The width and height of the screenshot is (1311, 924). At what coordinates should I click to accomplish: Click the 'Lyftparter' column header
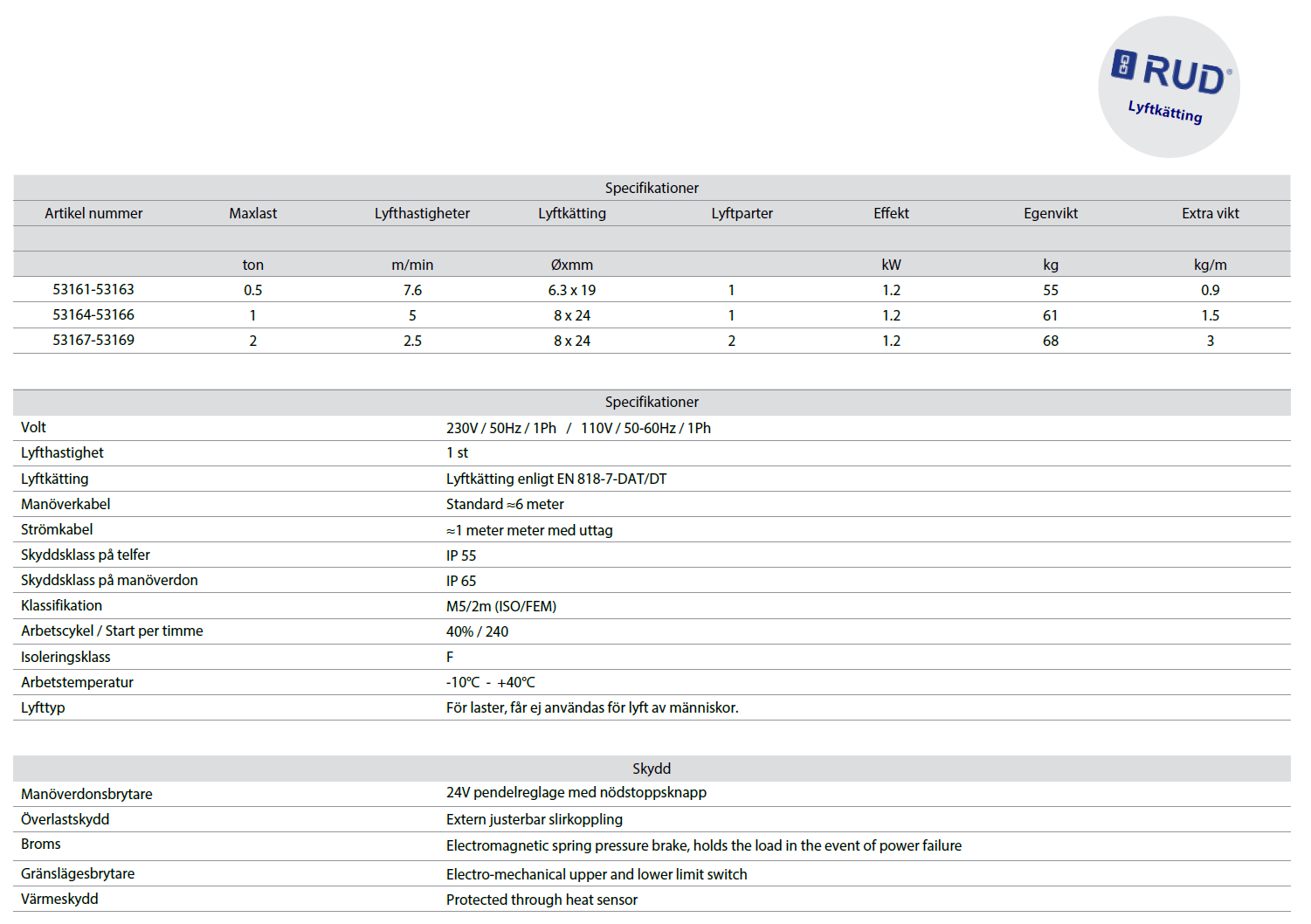[742, 213]
